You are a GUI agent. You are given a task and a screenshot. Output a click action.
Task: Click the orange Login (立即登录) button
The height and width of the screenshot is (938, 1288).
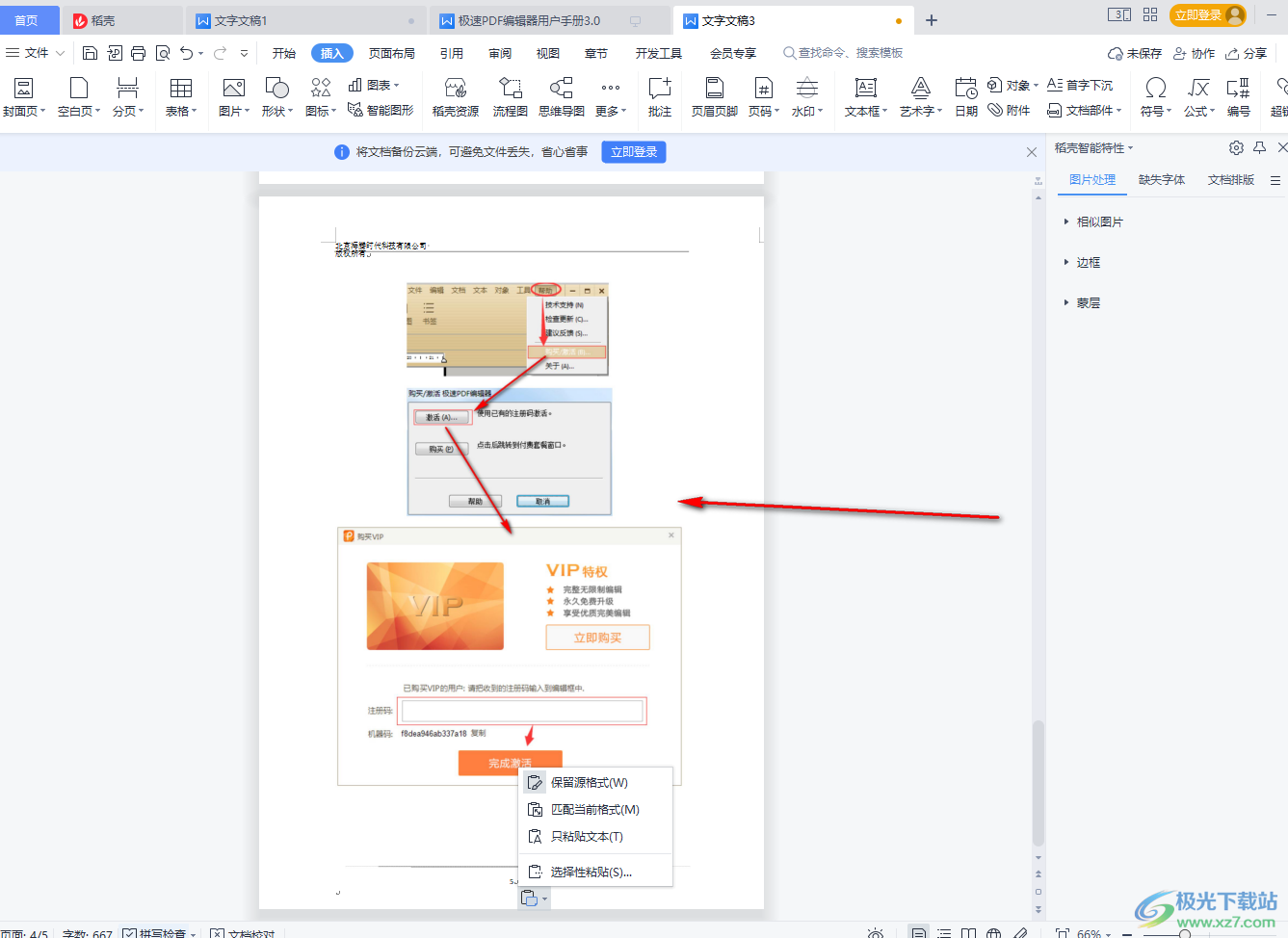pos(1208,15)
